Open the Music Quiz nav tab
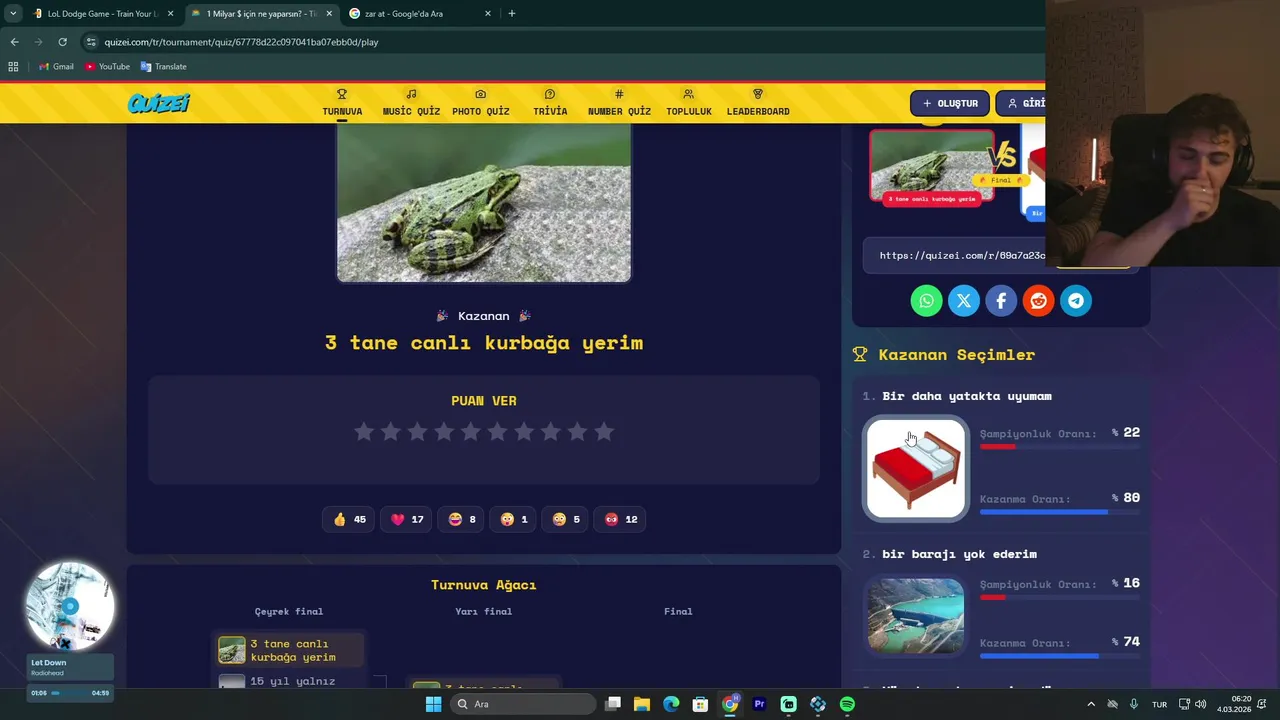This screenshot has width=1280, height=720. (x=411, y=103)
